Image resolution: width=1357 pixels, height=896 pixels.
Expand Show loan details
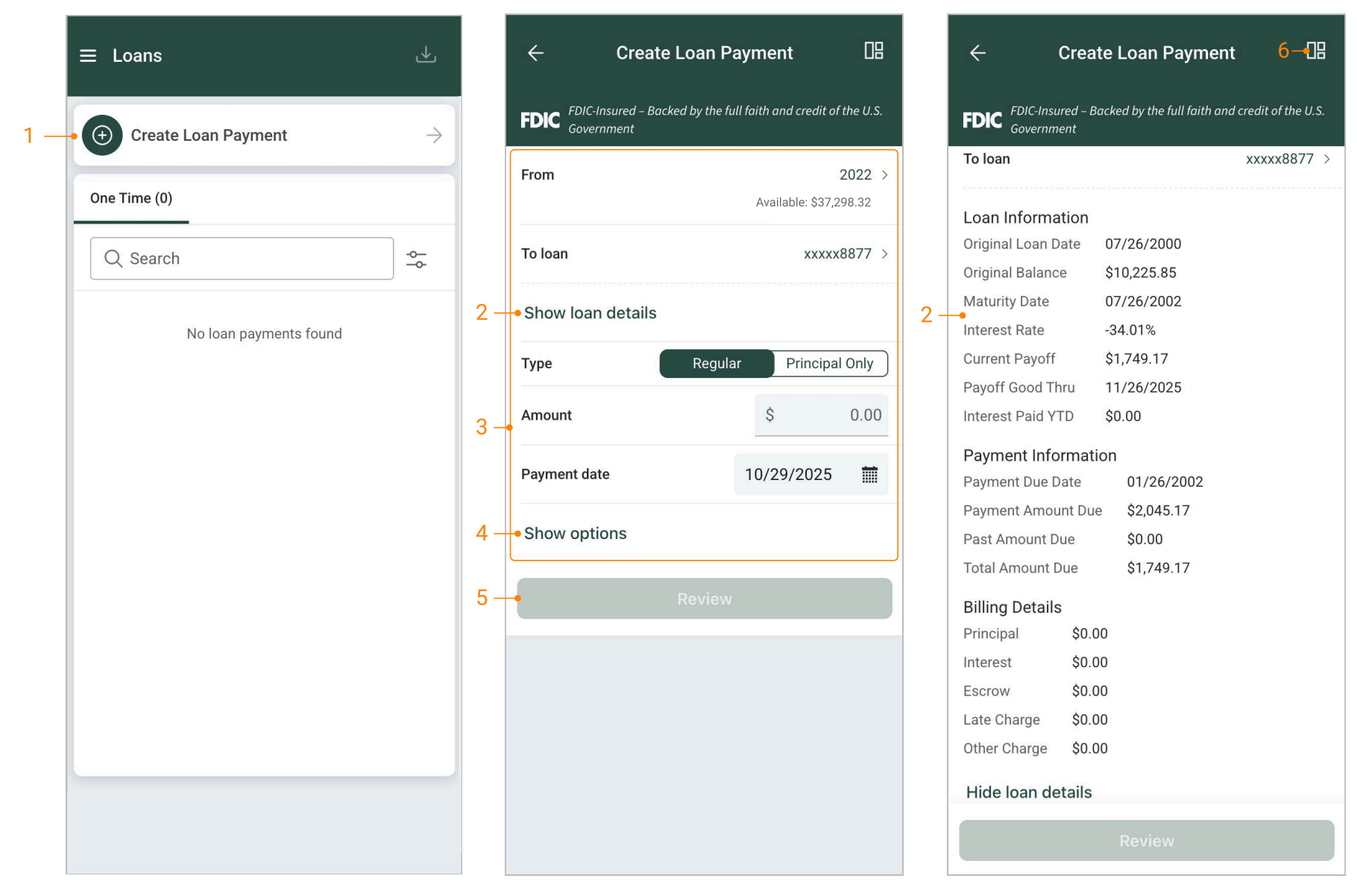pos(590,313)
